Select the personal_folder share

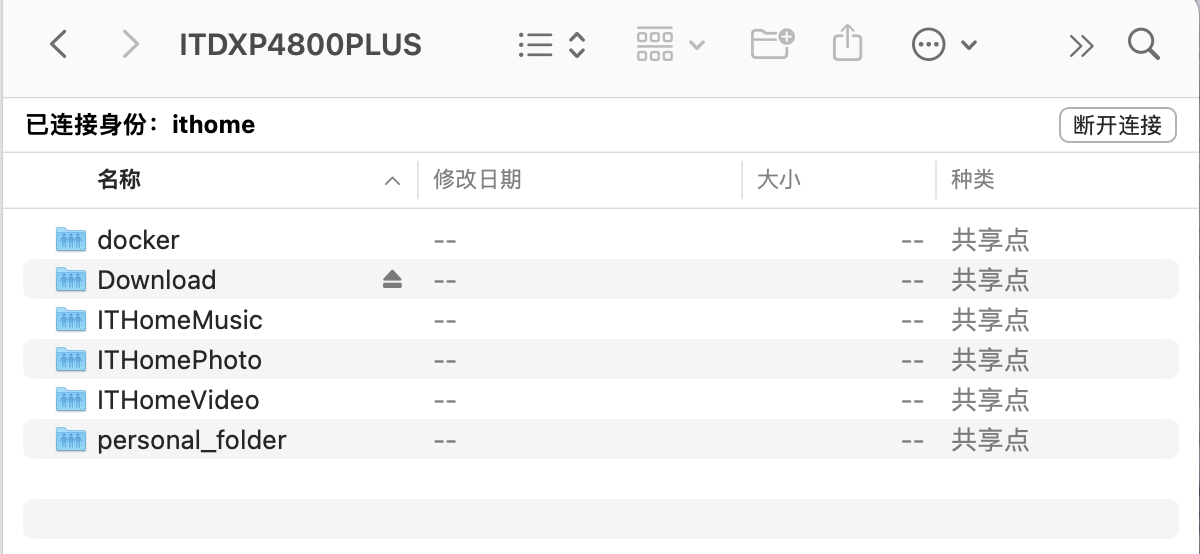coord(191,440)
